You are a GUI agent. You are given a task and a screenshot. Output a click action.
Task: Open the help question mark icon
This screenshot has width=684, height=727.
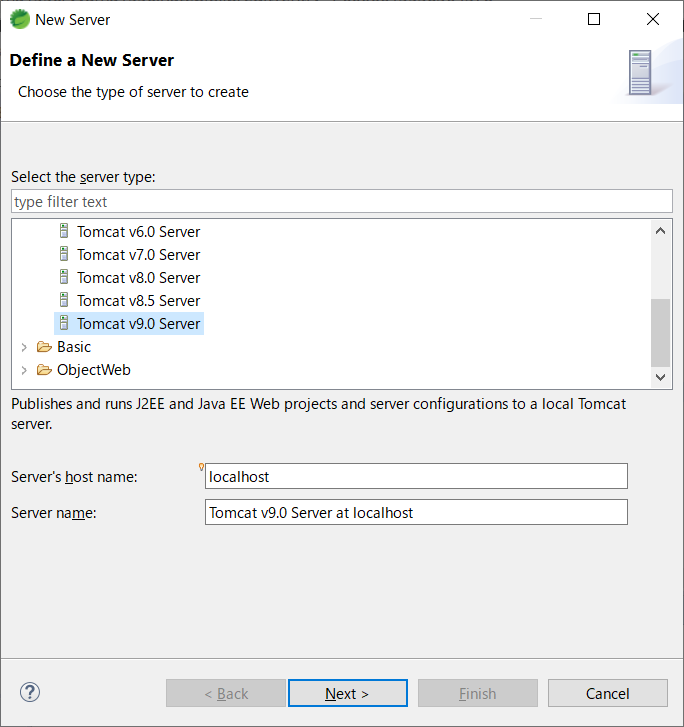[30, 693]
